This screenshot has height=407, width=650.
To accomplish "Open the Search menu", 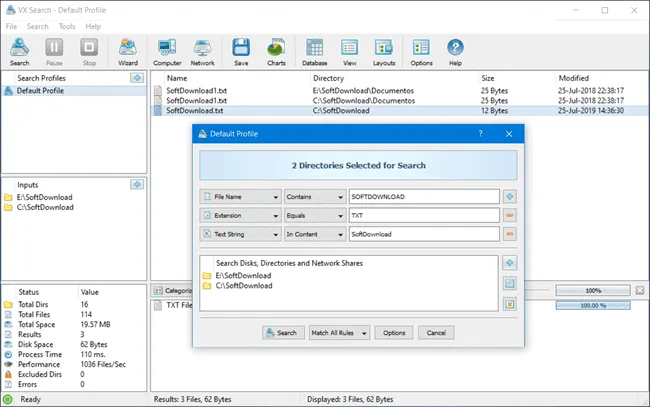I will click(37, 26).
